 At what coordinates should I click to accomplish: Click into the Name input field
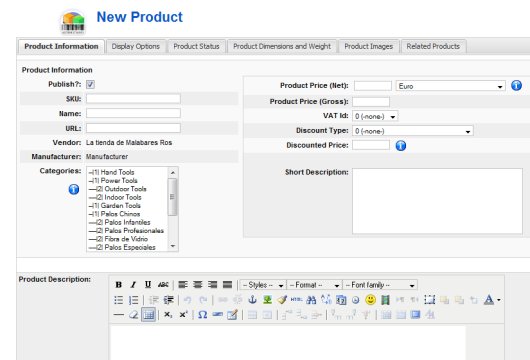tap(133, 113)
